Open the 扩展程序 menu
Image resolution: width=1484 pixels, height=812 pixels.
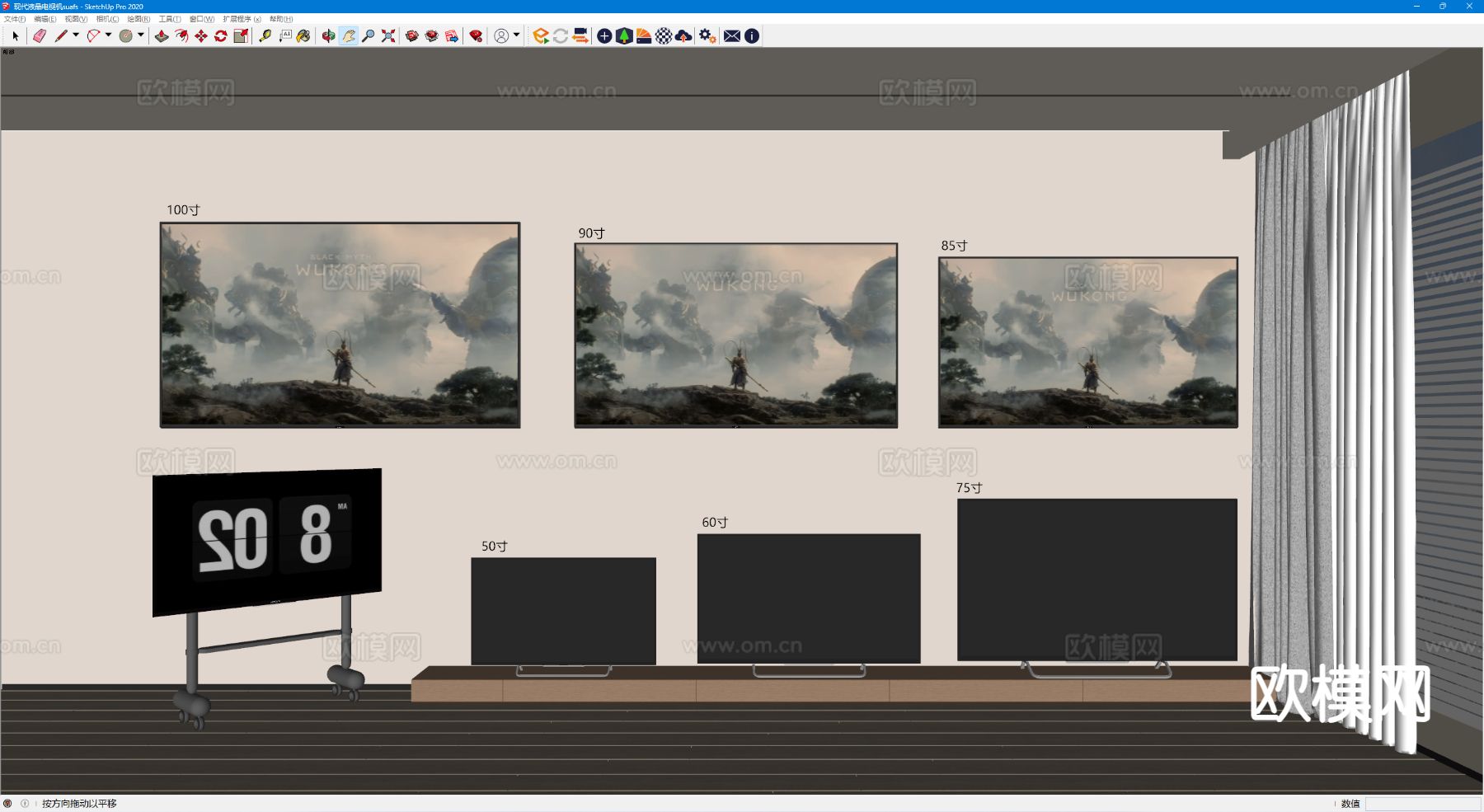click(242, 19)
